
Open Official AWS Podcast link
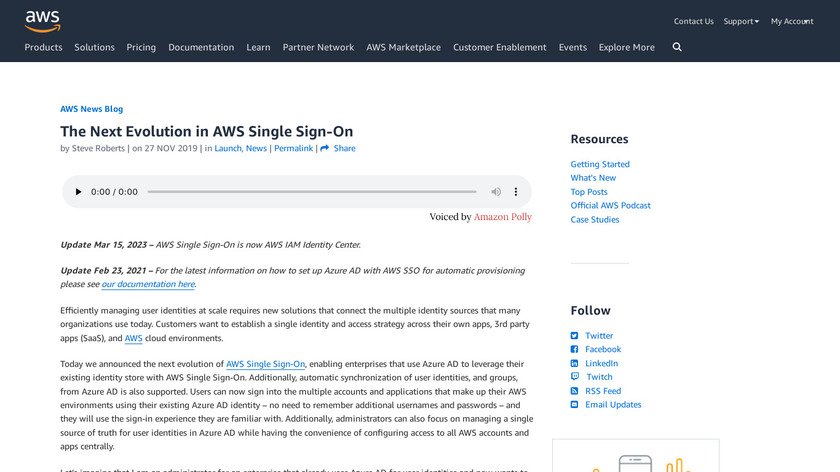610,206
